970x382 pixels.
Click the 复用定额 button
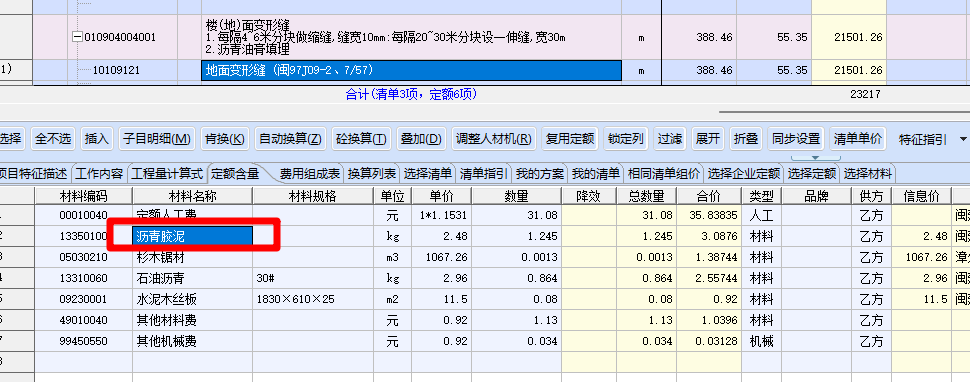(x=570, y=139)
